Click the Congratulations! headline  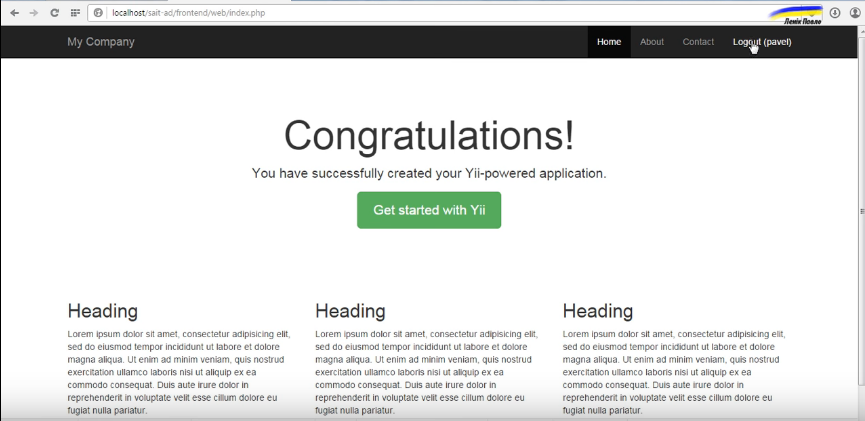(429, 136)
